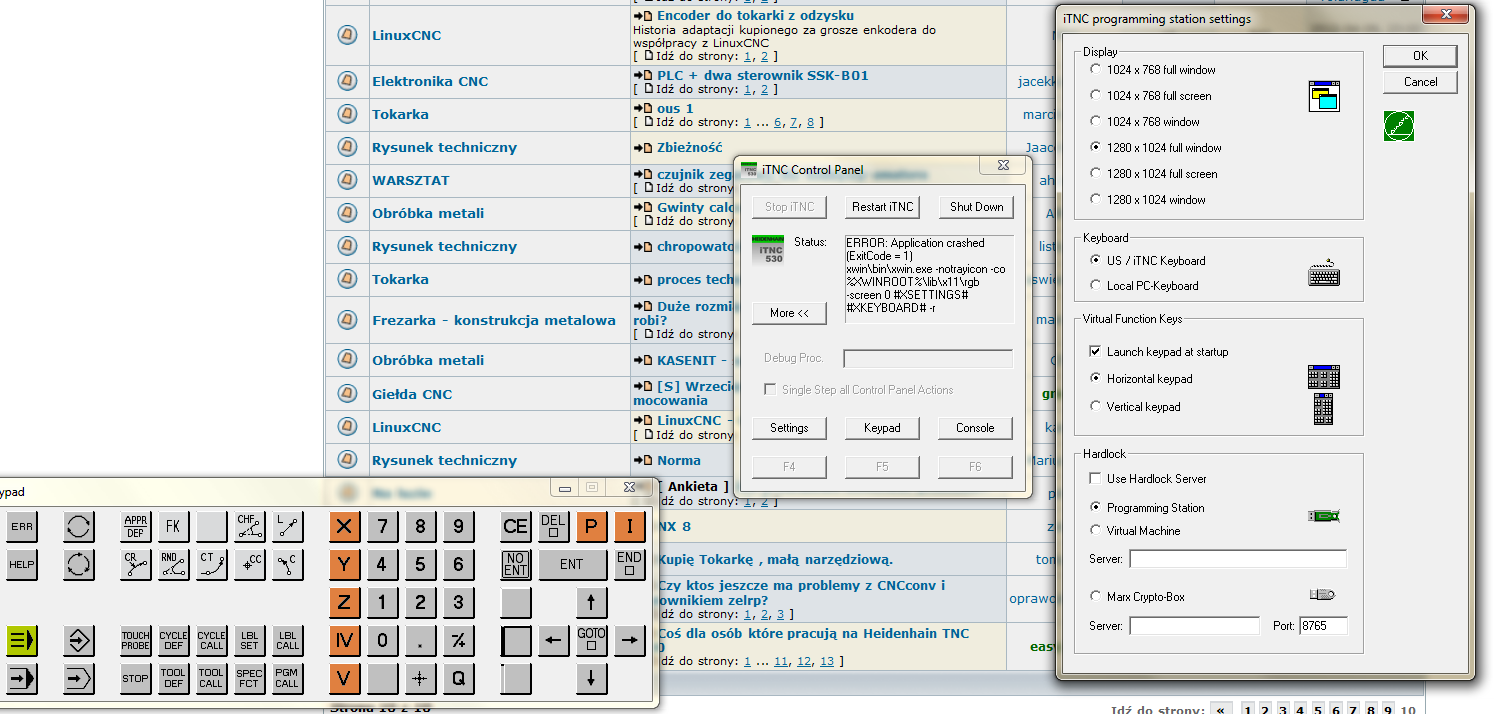Open LinuxCNC category in first forum row
This screenshot has height=714, width=1495.
point(406,35)
